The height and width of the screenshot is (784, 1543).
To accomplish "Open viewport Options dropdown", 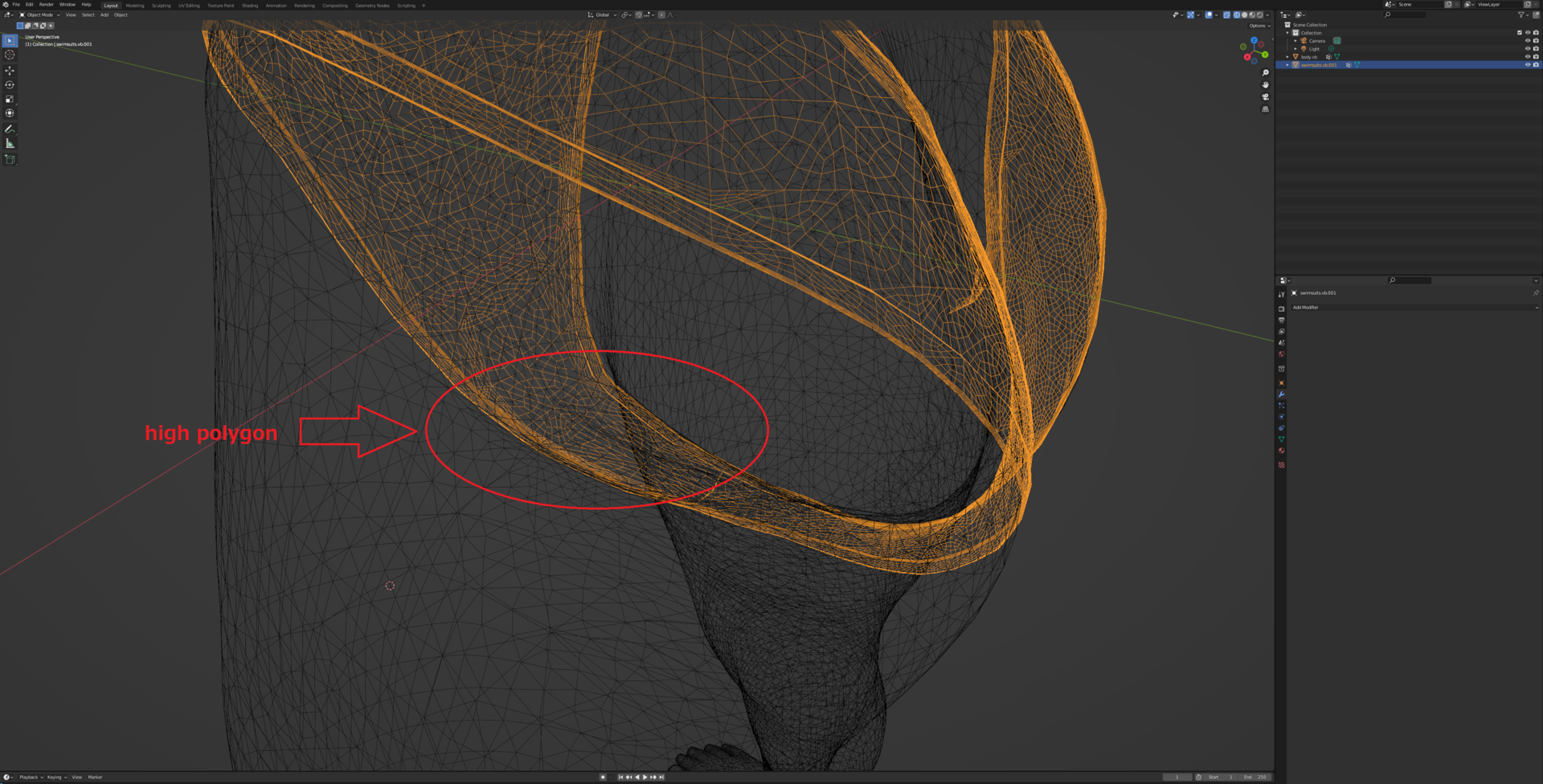I will [1260, 26].
